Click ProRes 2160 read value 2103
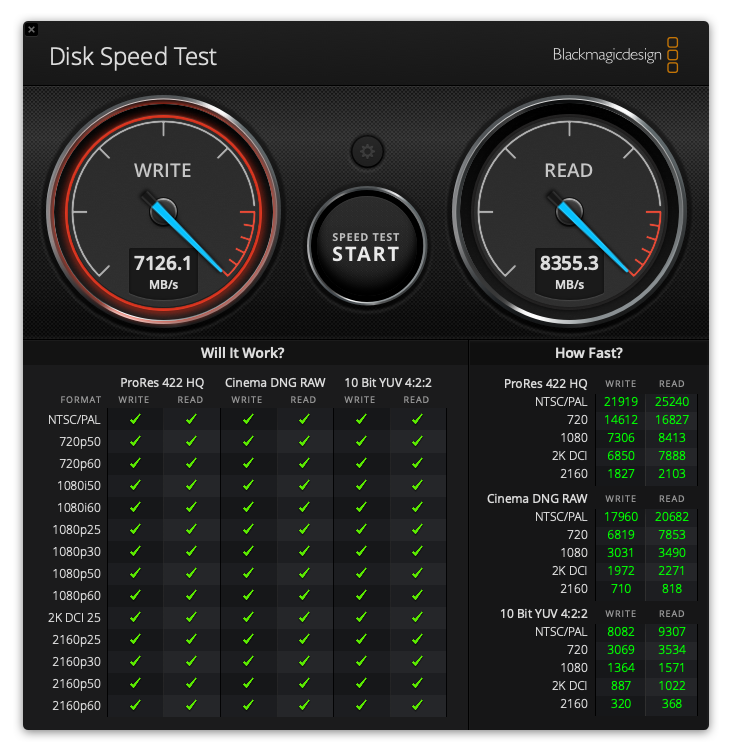Image resolution: width=732 pixels, height=756 pixels. tap(672, 474)
